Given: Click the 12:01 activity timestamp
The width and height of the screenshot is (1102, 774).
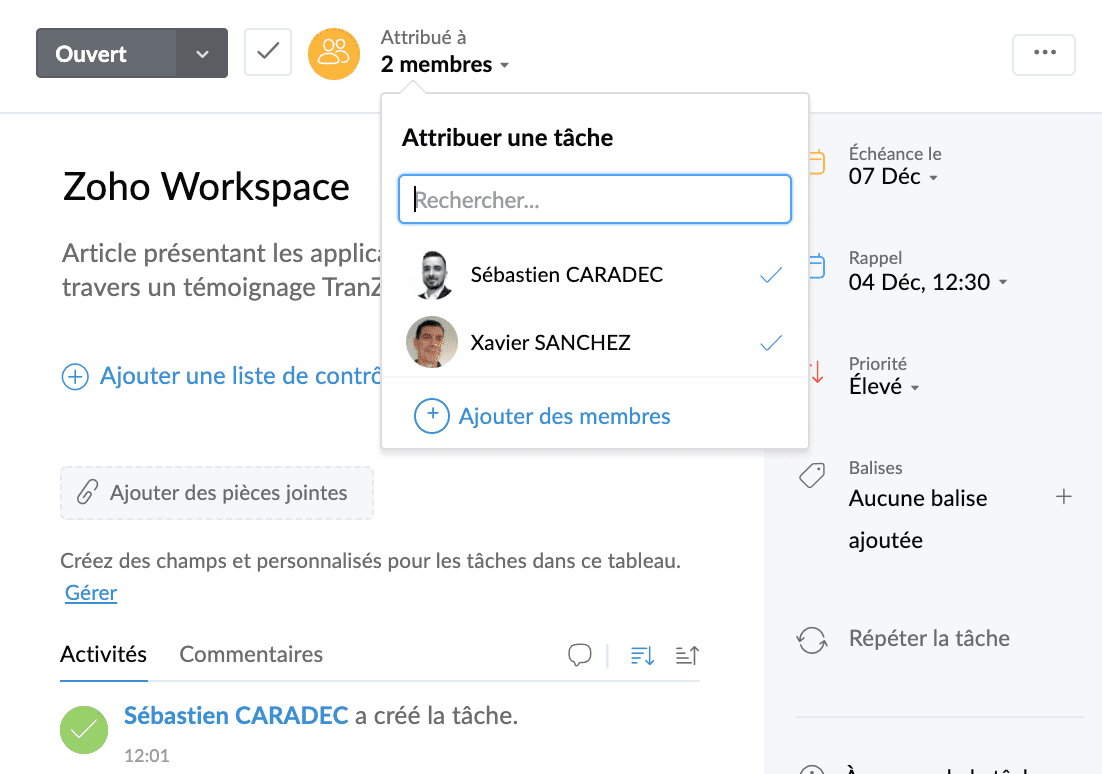Looking at the screenshot, I should 147,756.
